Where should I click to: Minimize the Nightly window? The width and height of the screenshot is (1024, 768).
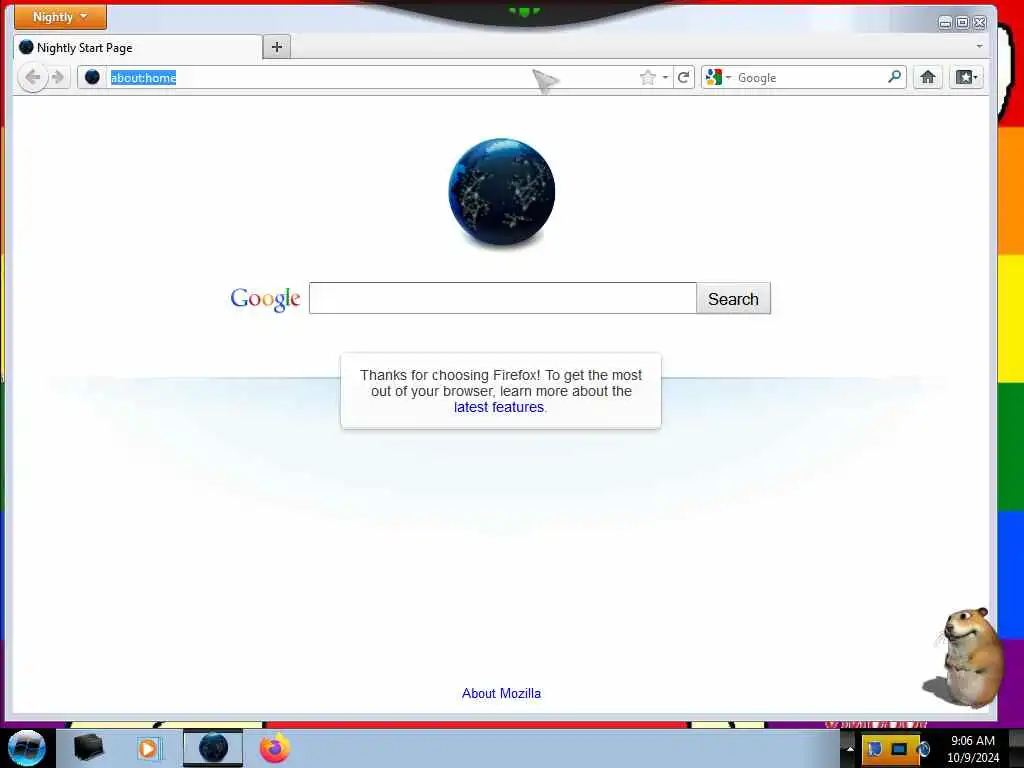click(x=944, y=23)
